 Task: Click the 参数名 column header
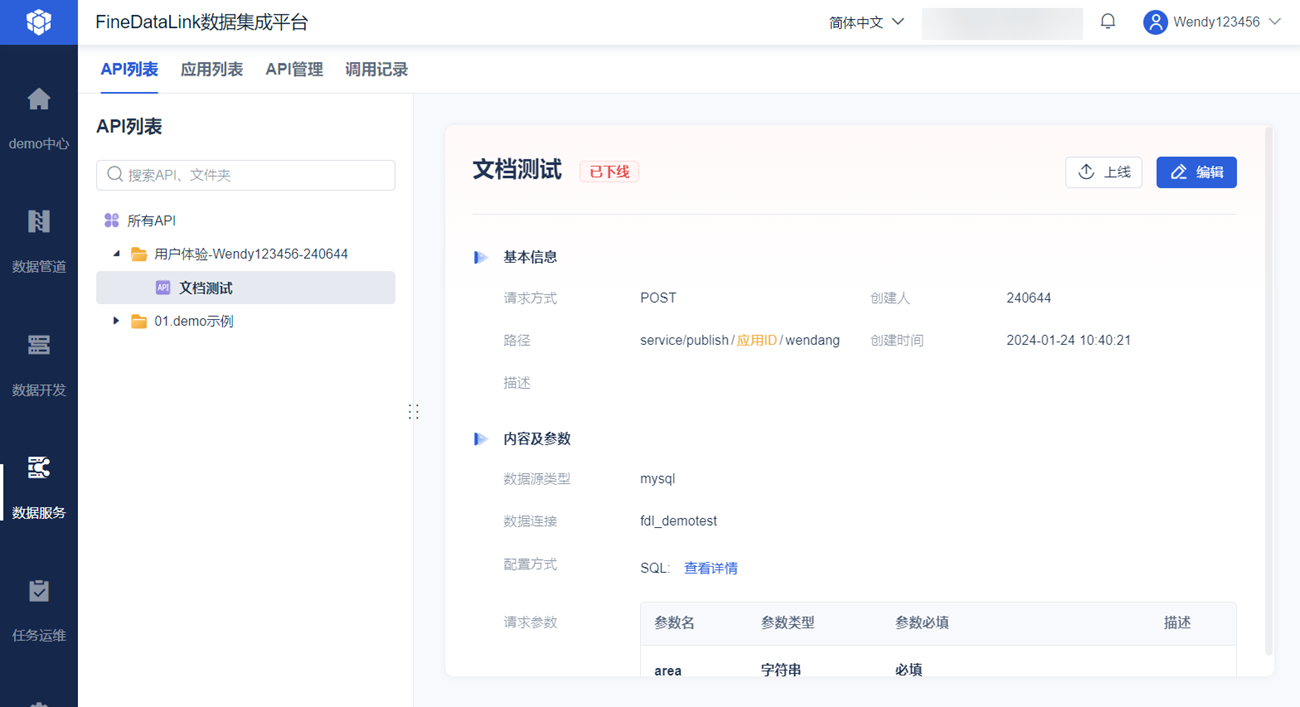tap(674, 623)
